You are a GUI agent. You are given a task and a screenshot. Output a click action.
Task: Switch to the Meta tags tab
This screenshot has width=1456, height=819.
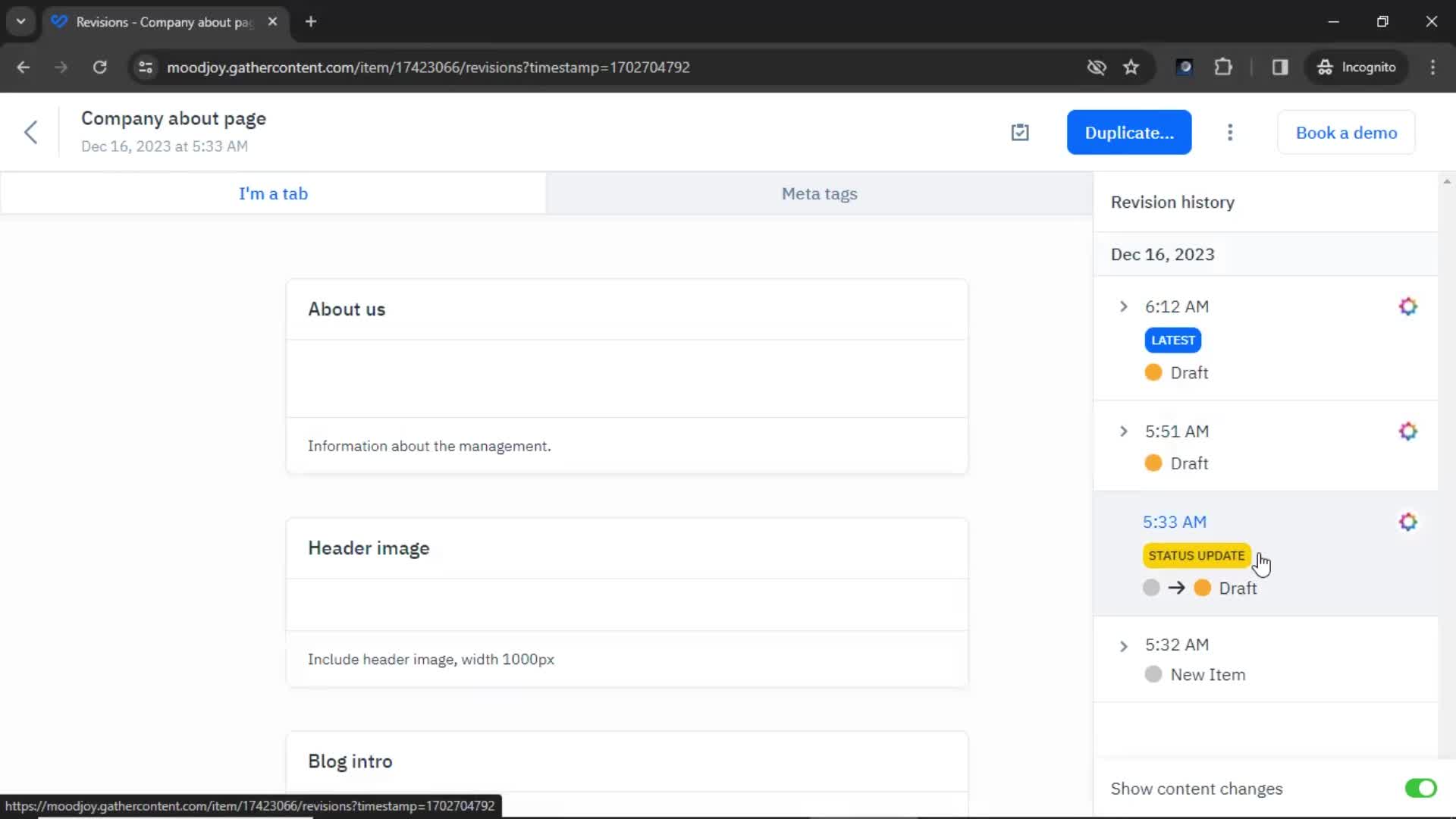click(819, 193)
